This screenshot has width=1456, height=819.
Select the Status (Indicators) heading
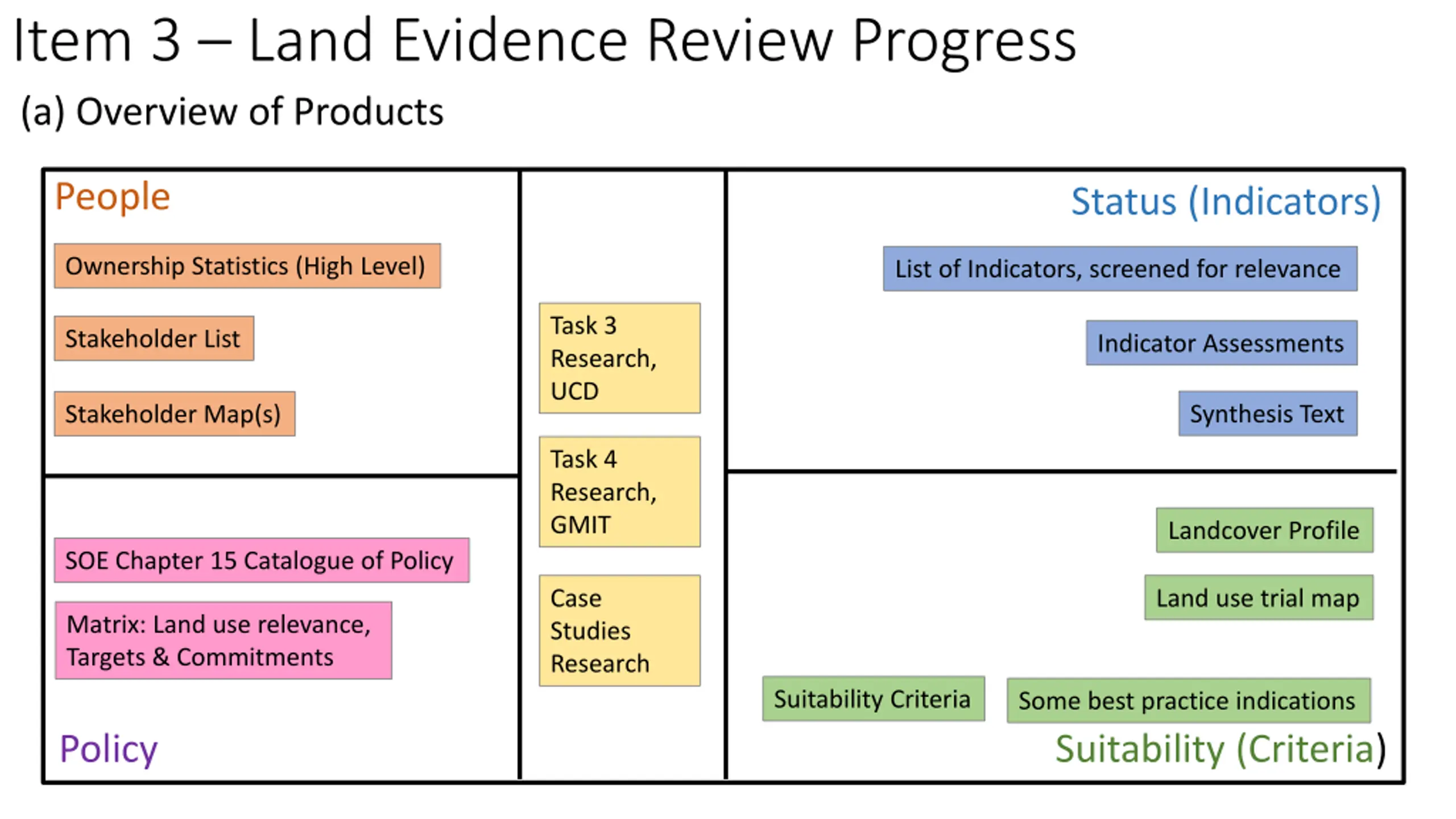[x=1225, y=201]
